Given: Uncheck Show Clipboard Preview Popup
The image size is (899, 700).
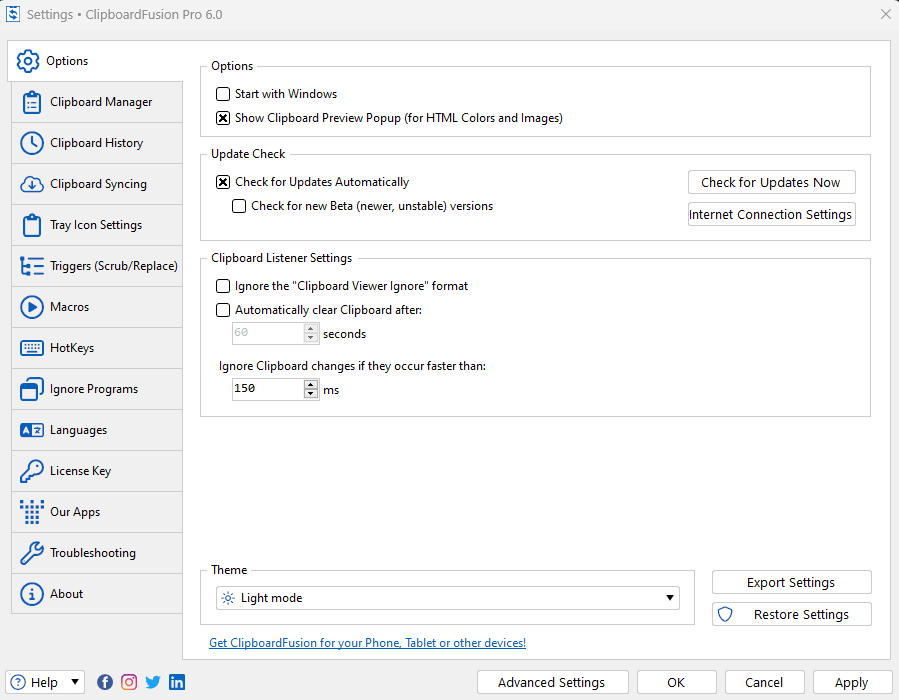Looking at the screenshot, I should pyautogui.click(x=223, y=118).
